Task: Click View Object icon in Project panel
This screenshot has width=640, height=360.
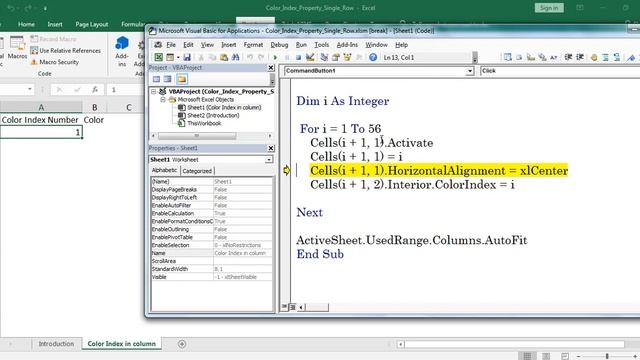Action: pyautogui.click(x=168, y=79)
